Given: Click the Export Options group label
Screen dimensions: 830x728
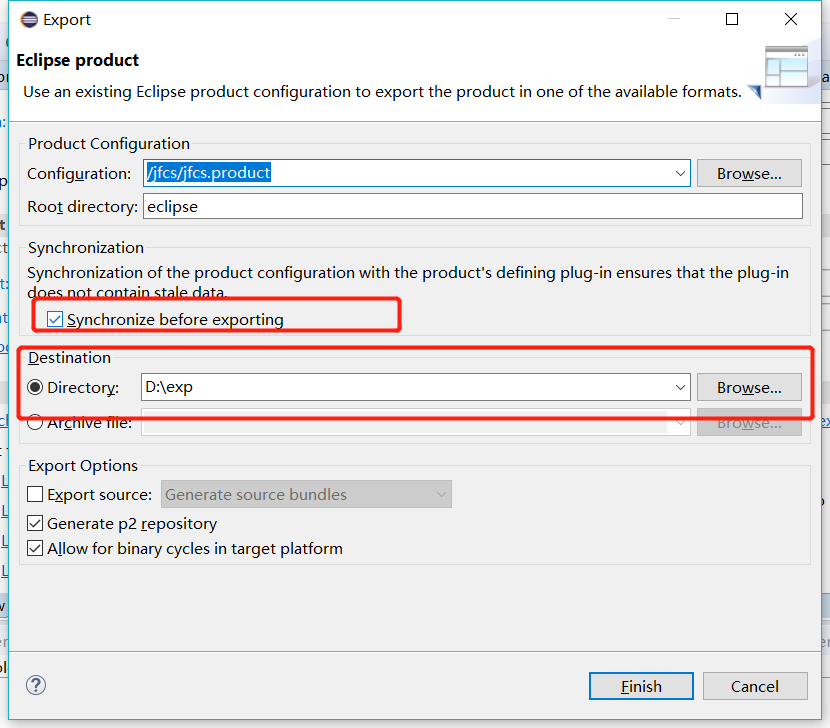Looking at the screenshot, I should [83, 465].
